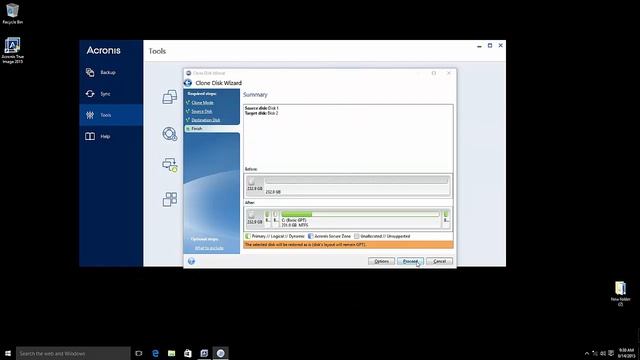This screenshot has height=360, width=640.
Task: Open the What to exclude optional step
Action: pyautogui.click(x=209, y=248)
